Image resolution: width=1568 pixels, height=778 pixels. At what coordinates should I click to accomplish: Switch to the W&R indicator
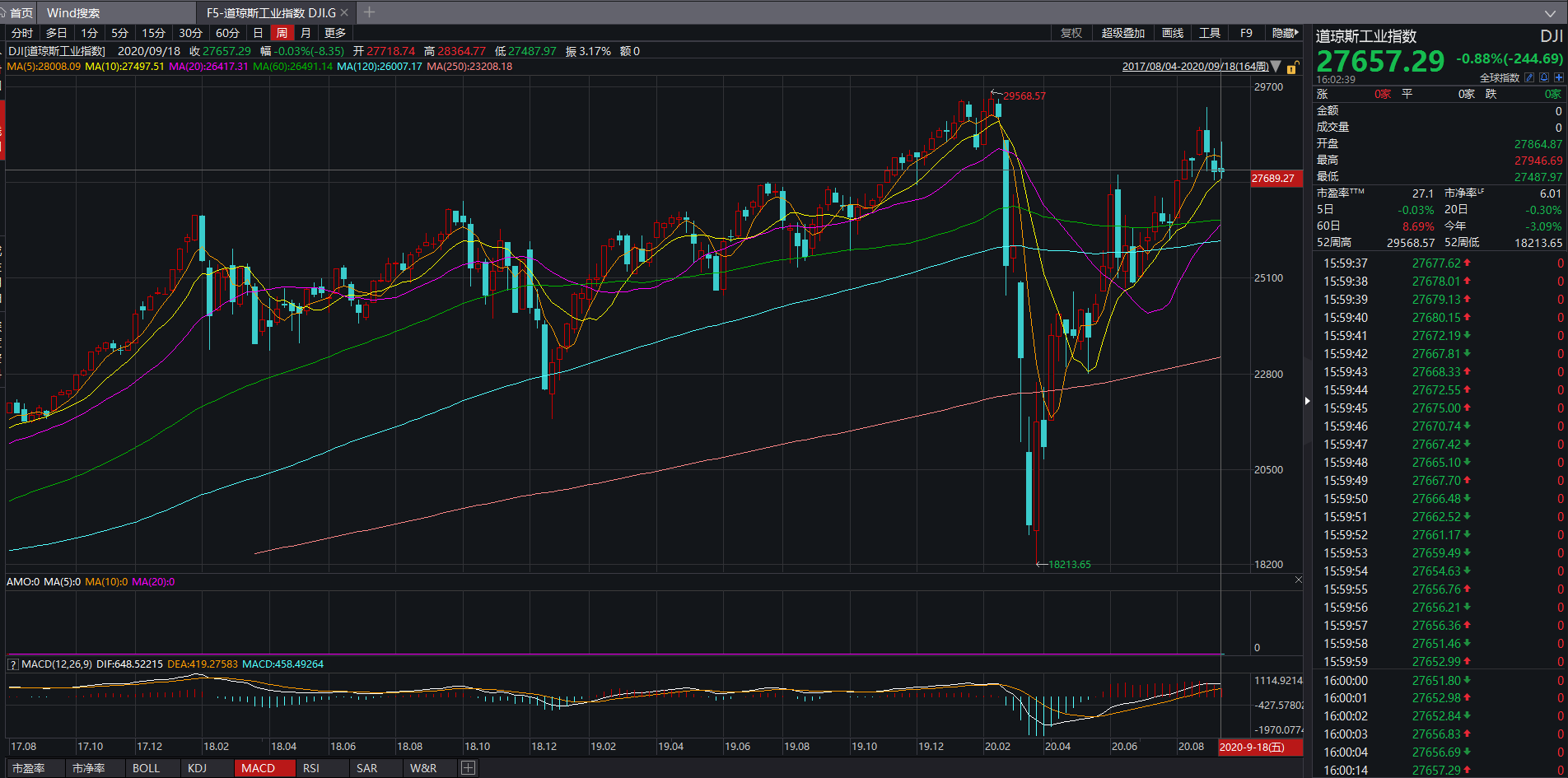423,768
